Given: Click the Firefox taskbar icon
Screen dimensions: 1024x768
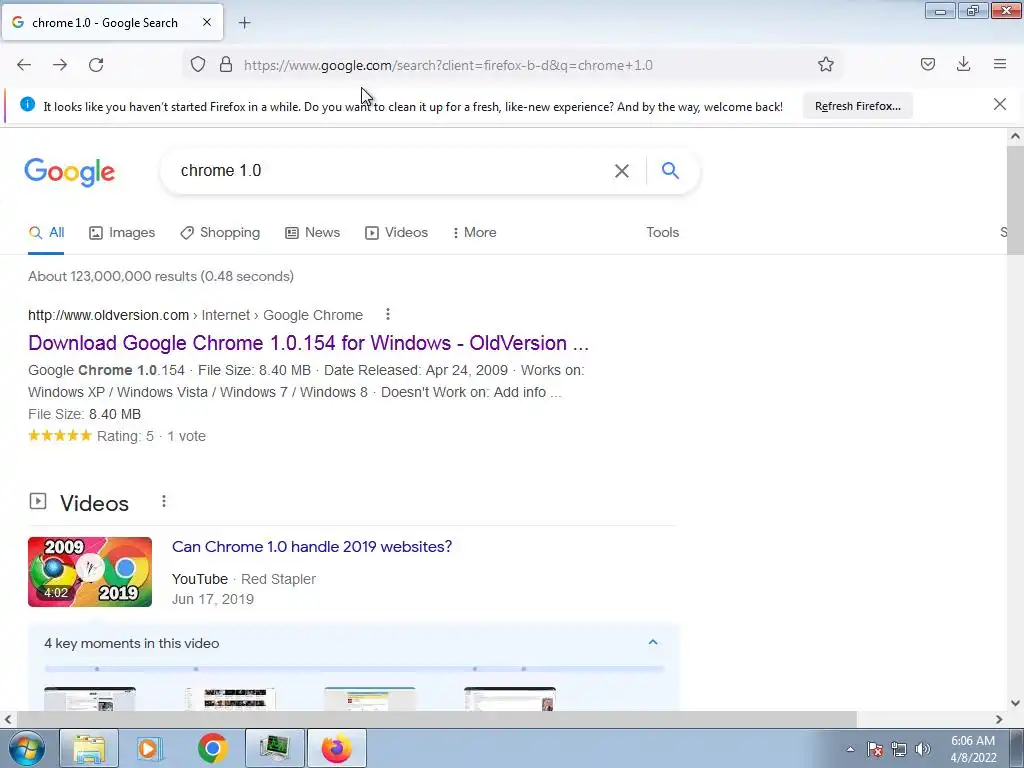Looking at the screenshot, I should [x=336, y=748].
